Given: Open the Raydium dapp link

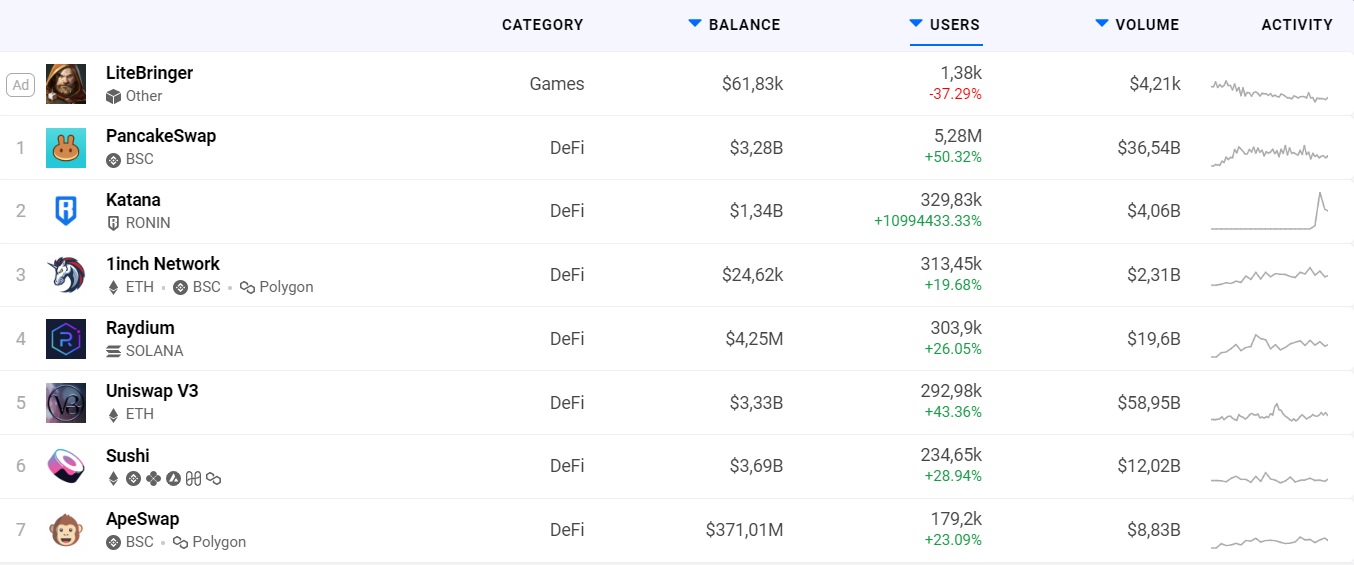Looking at the screenshot, I should (x=140, y=328).
